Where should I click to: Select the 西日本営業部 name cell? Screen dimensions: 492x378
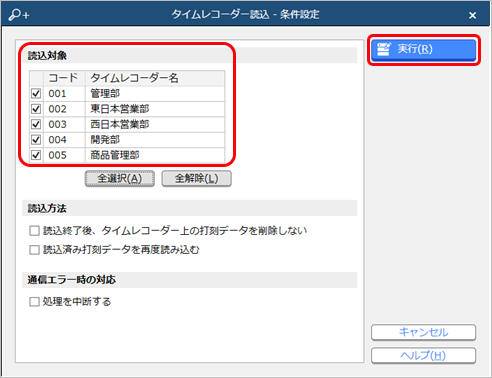(x=155, y=124)
